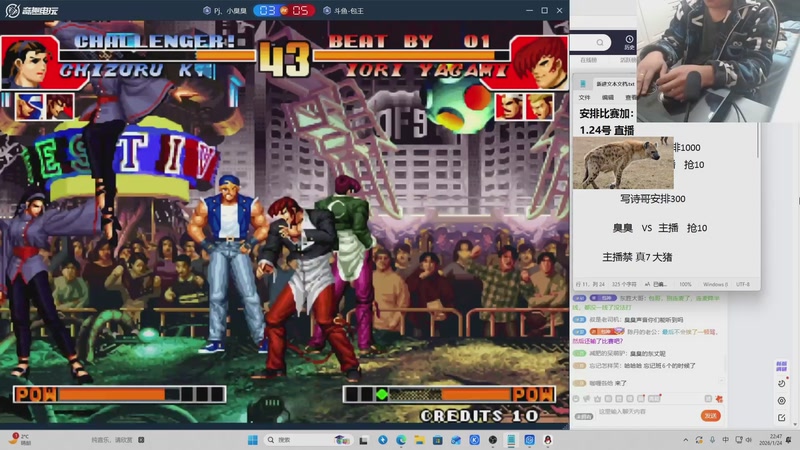Open the volume control in system tray

(749, 440)
